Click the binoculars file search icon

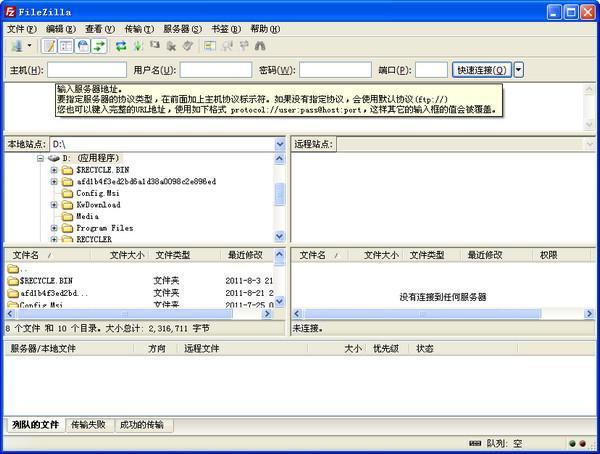[260, 46]
